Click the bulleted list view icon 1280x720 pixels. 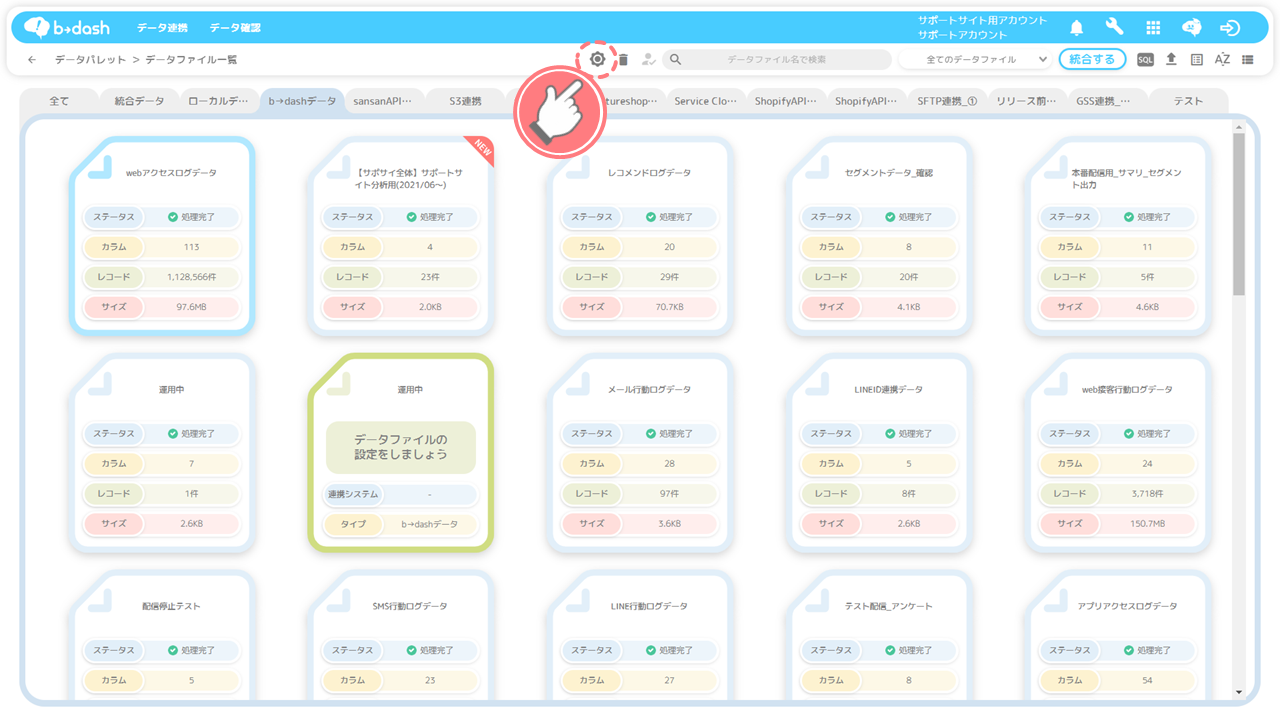pos(1248,60)
